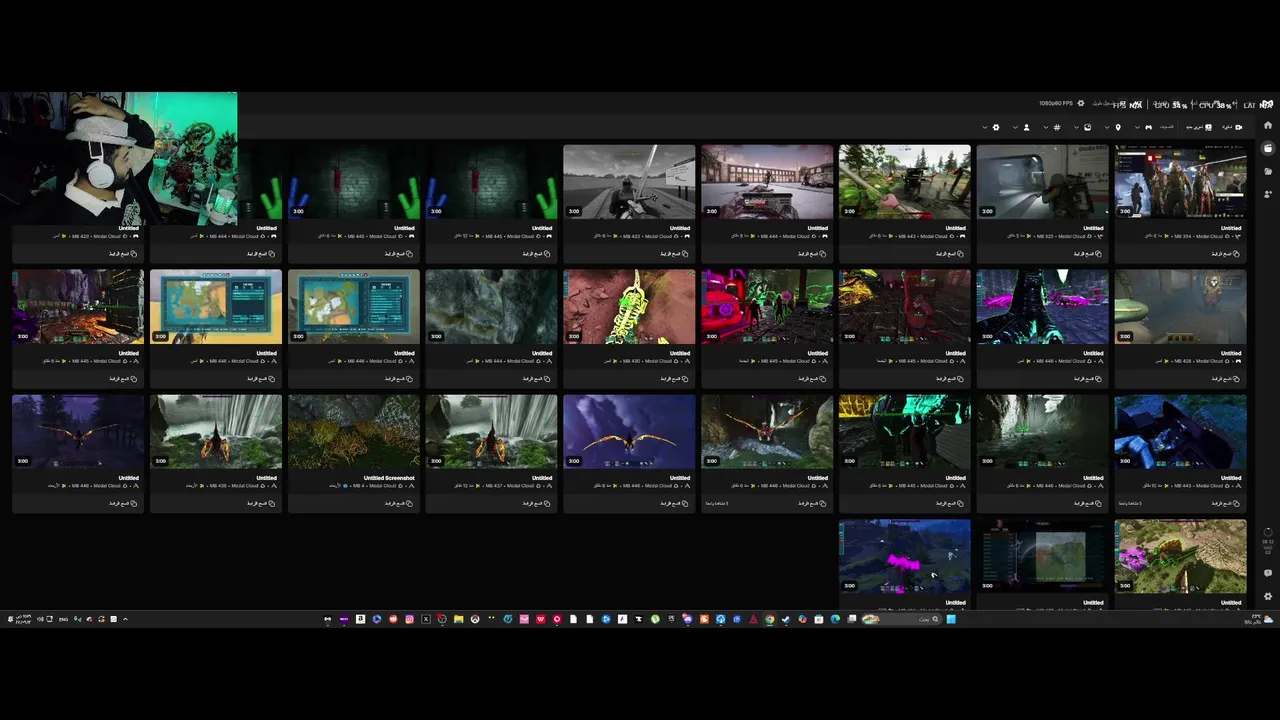Expand the gamepad filter dropdown arrow
The image size is (1280, 720).
click(1137, 127)
